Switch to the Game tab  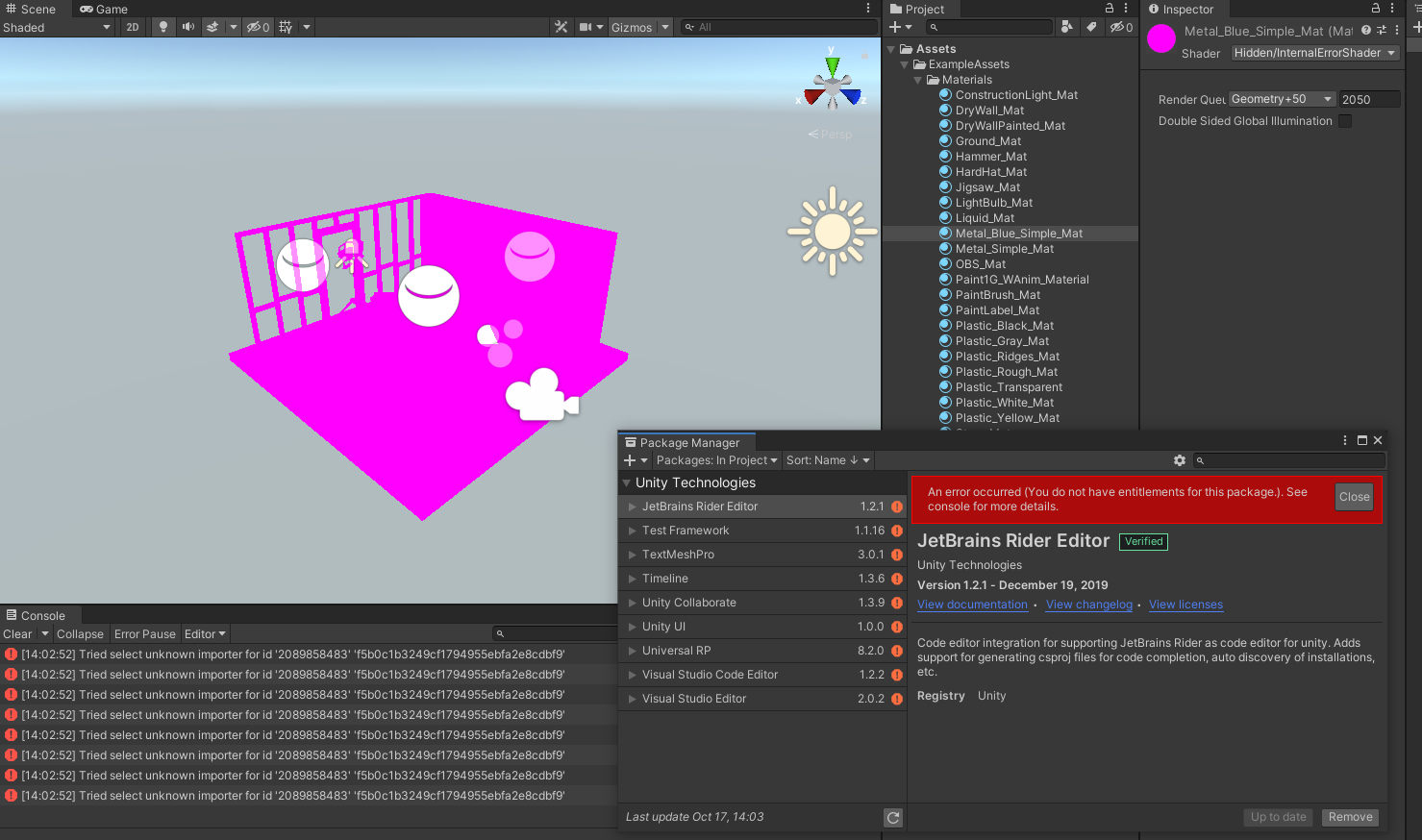tap(104, 9)
